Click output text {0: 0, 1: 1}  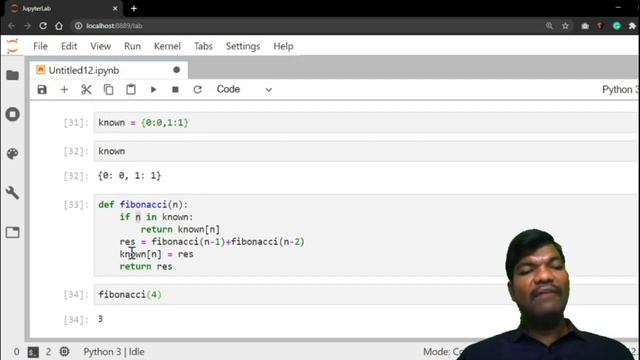pos(129,176)
